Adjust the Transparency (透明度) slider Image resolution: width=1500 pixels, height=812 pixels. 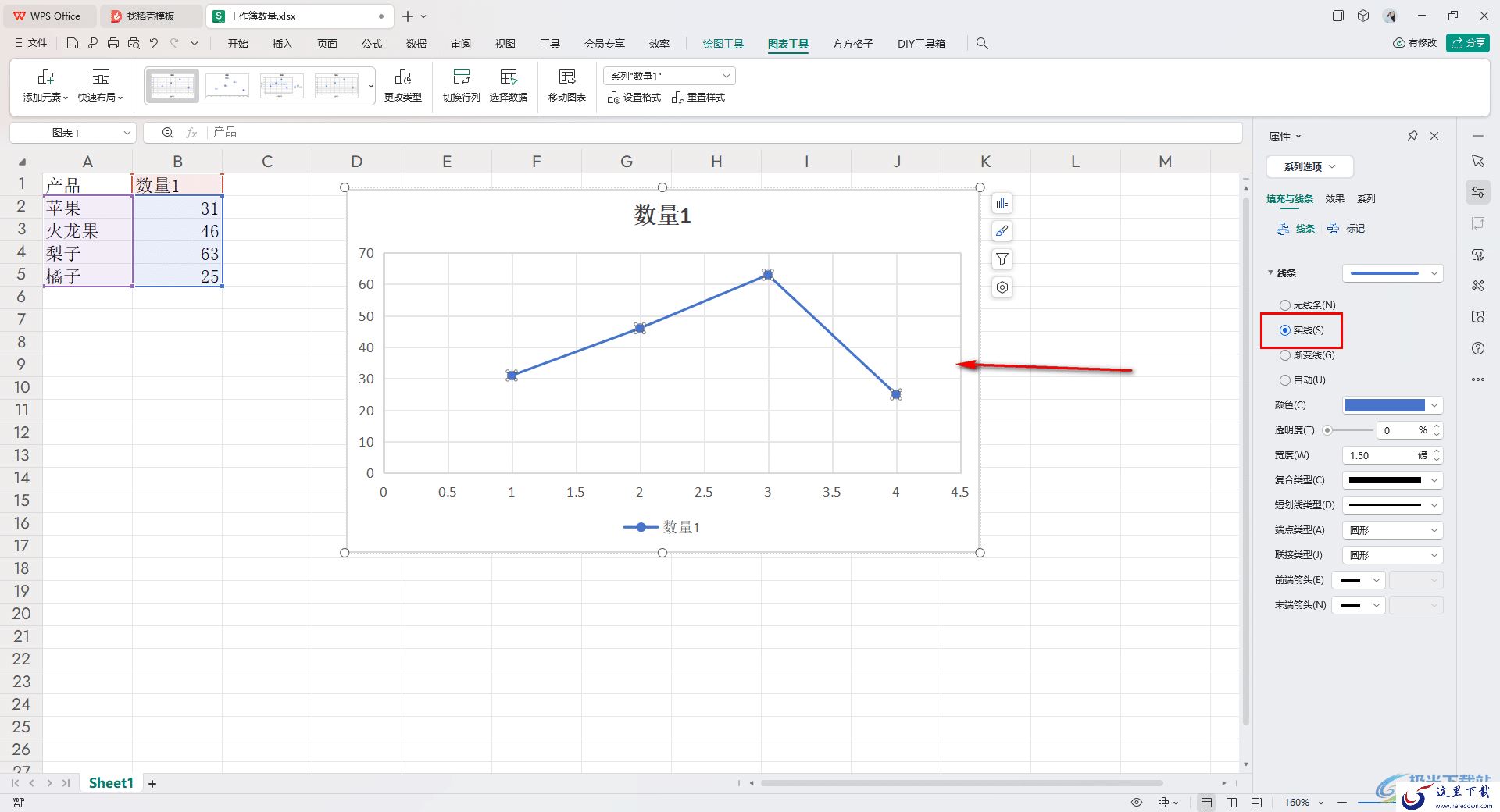pyautogui.click(x=1349, y=430)
